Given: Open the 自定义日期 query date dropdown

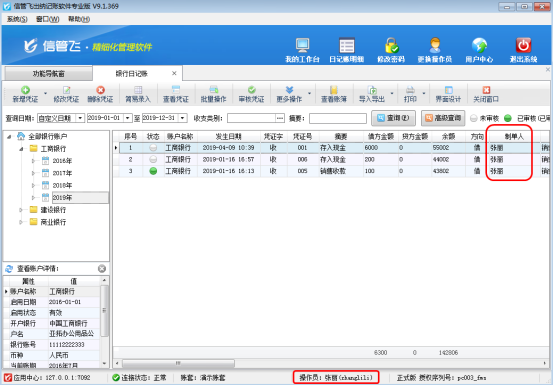Looking at the screenshot, I should pos(80,118).
